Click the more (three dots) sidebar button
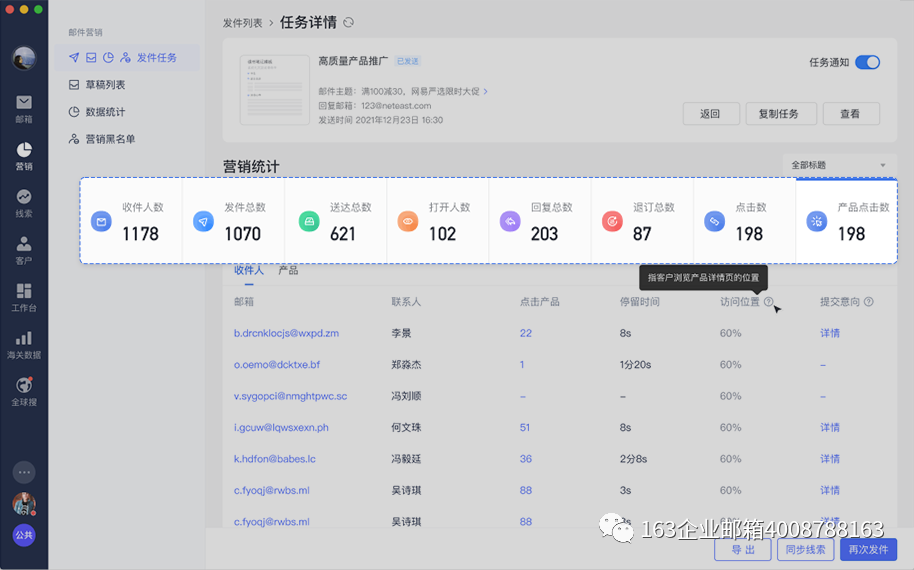Image resolution: width=914 pixels, height=570 pixels. click(x=24, y=472)
